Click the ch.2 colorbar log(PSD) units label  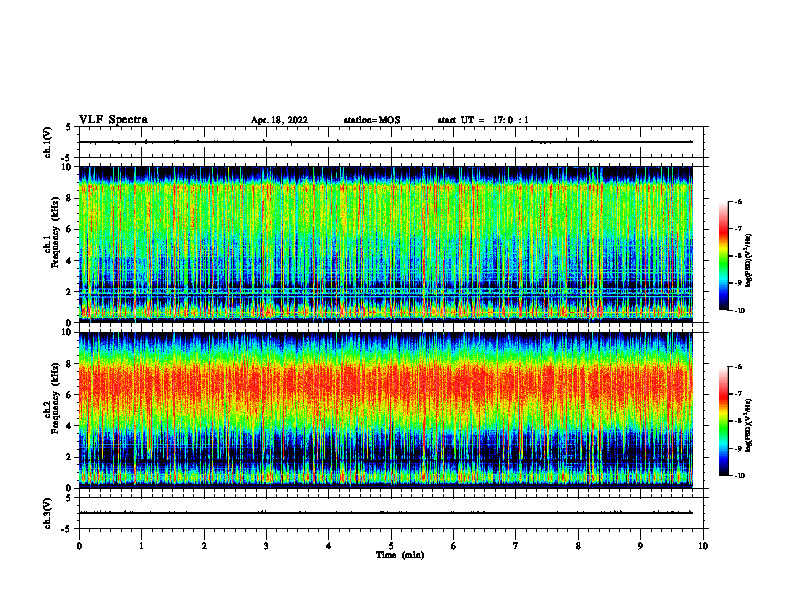coord(749,425)
